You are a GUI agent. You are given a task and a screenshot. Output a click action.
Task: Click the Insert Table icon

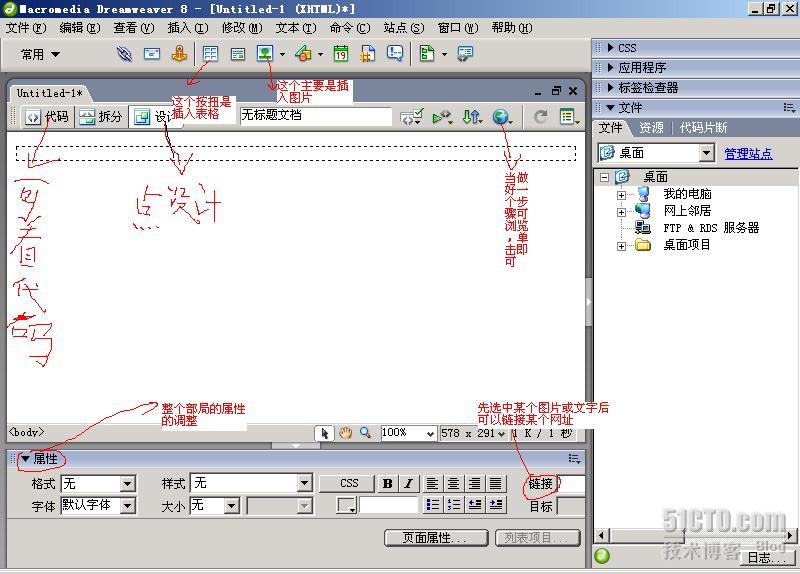point(210,54)
